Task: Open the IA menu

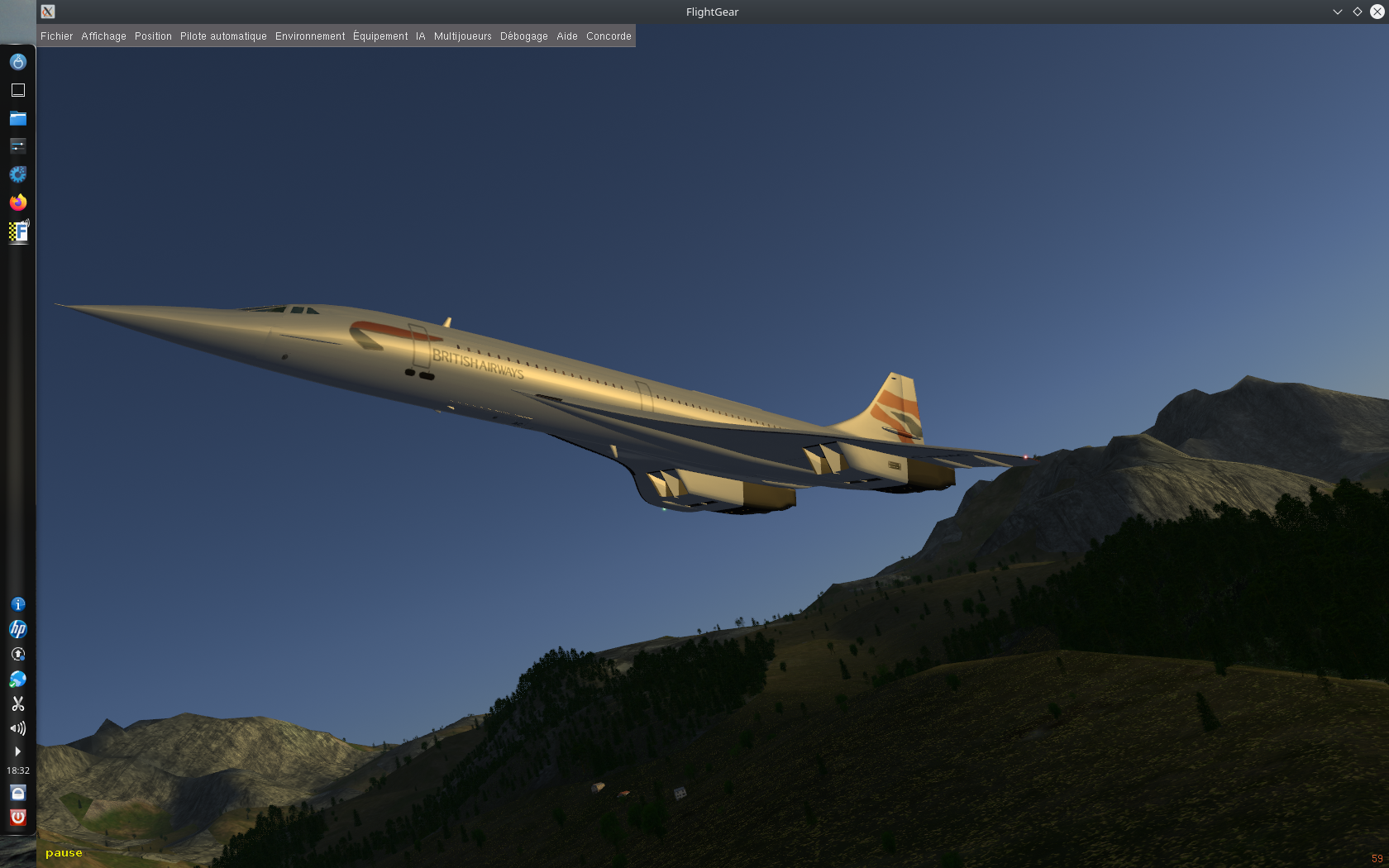Action: 421,36
